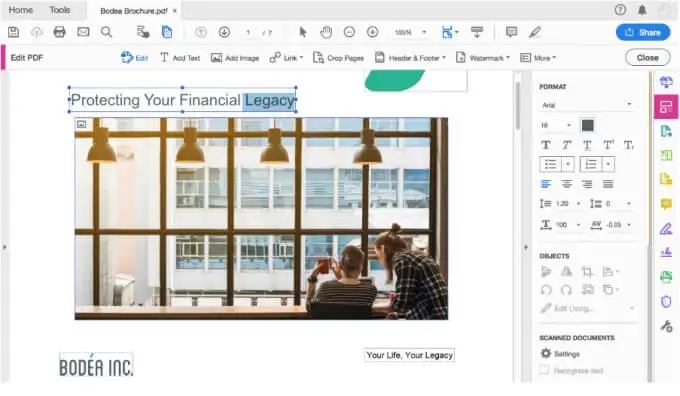Click the Share button

(643, 32)
